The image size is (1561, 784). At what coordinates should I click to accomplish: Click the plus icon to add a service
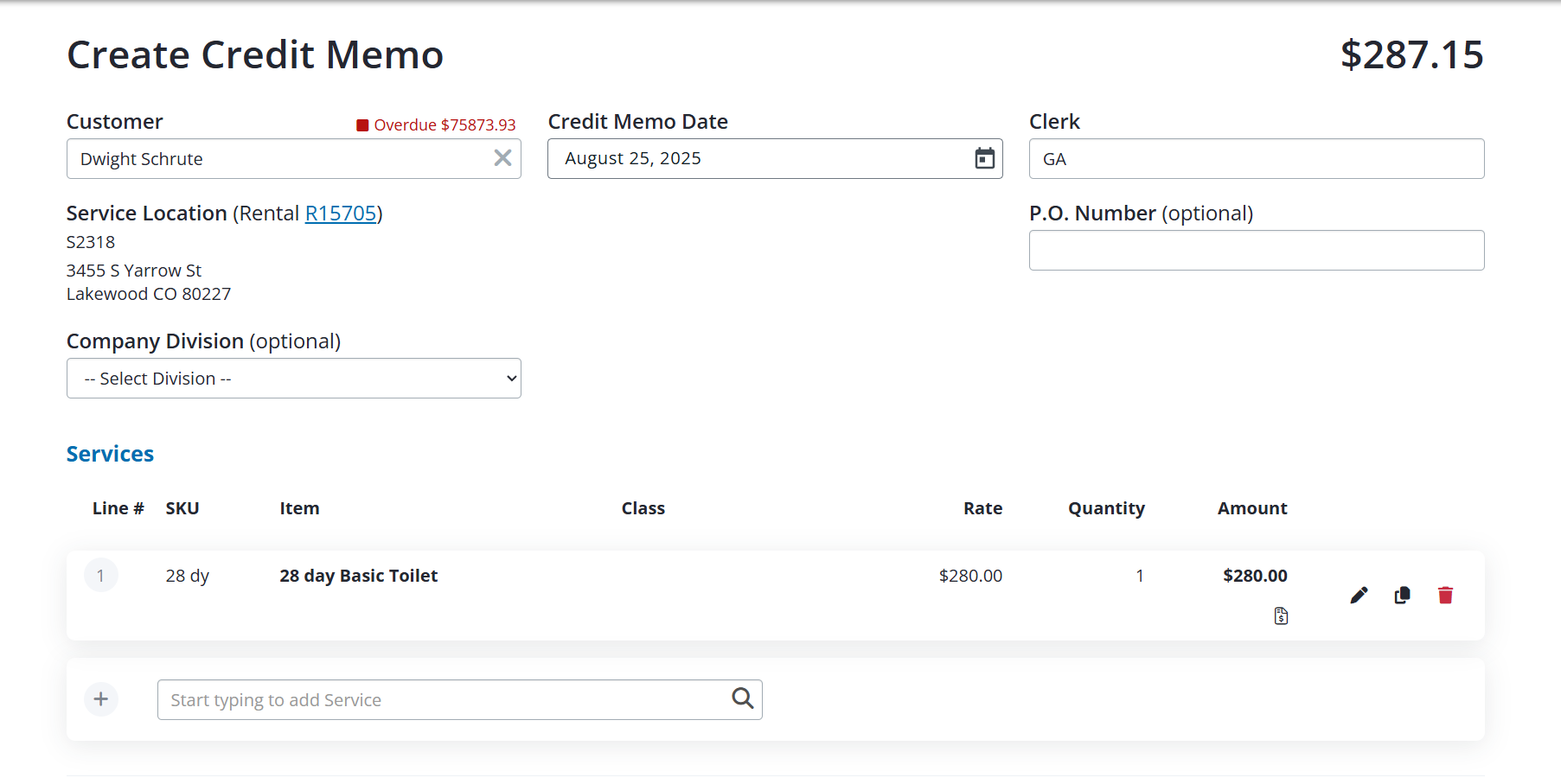[x=101, y=698]
